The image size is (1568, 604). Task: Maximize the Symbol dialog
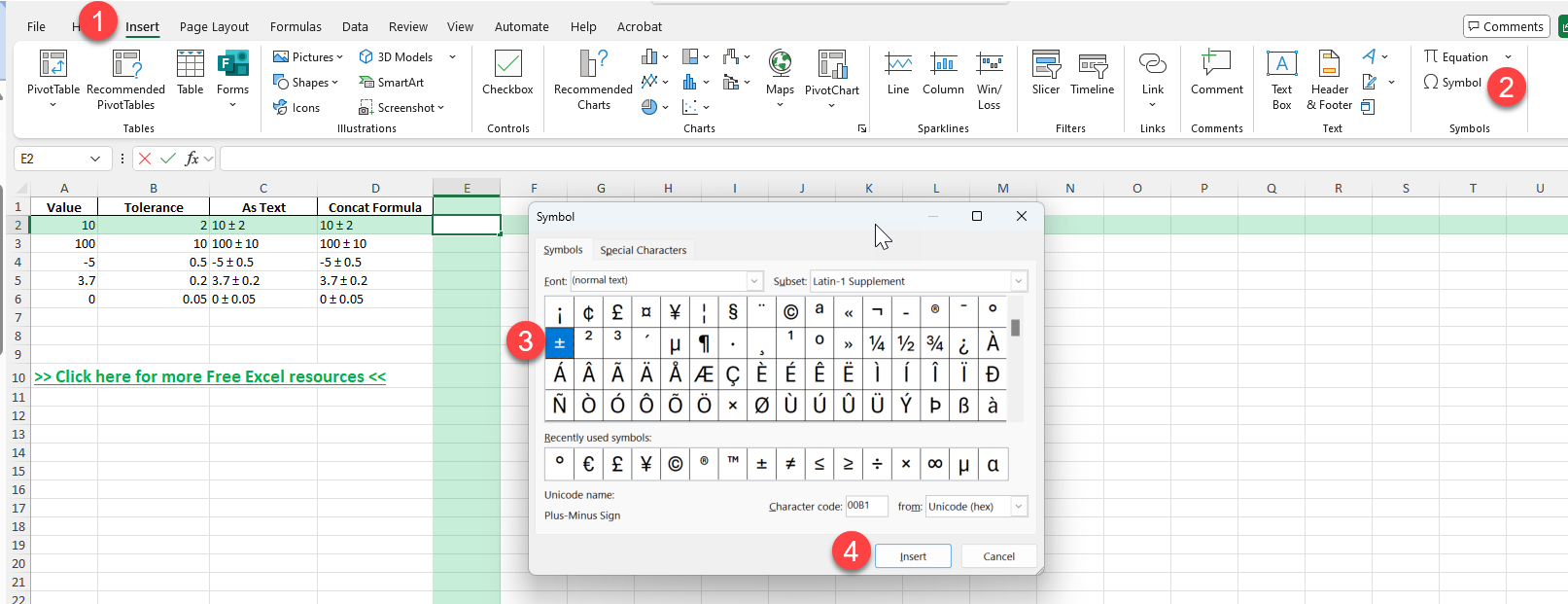pos(977,216)
